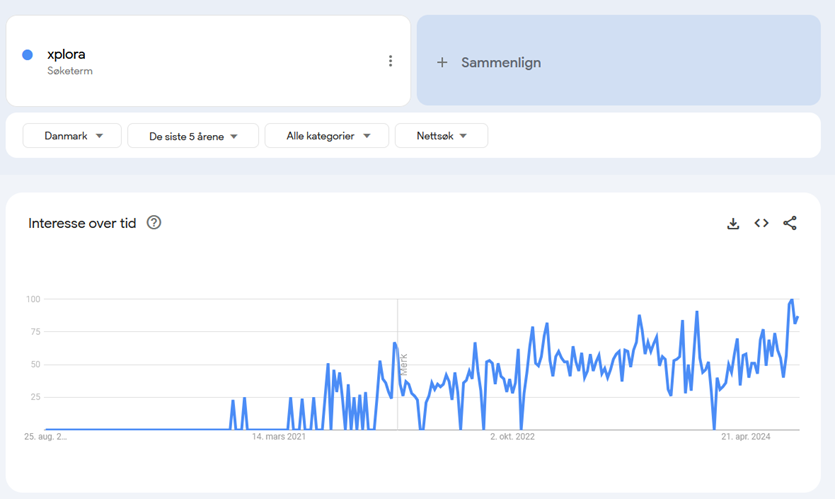The image size is (835, 499).
Task: Click the 100 y-axis value
Action: click(x=33, y=299)
